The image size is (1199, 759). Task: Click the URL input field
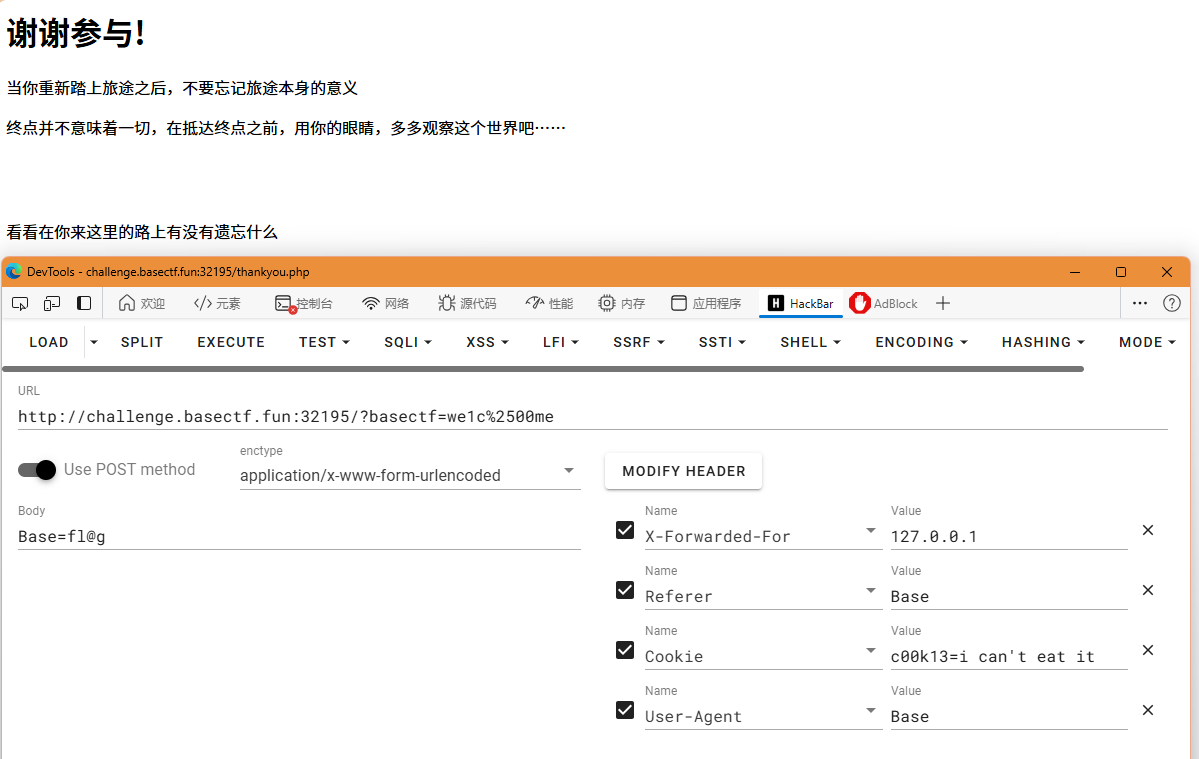coord(592,416)
